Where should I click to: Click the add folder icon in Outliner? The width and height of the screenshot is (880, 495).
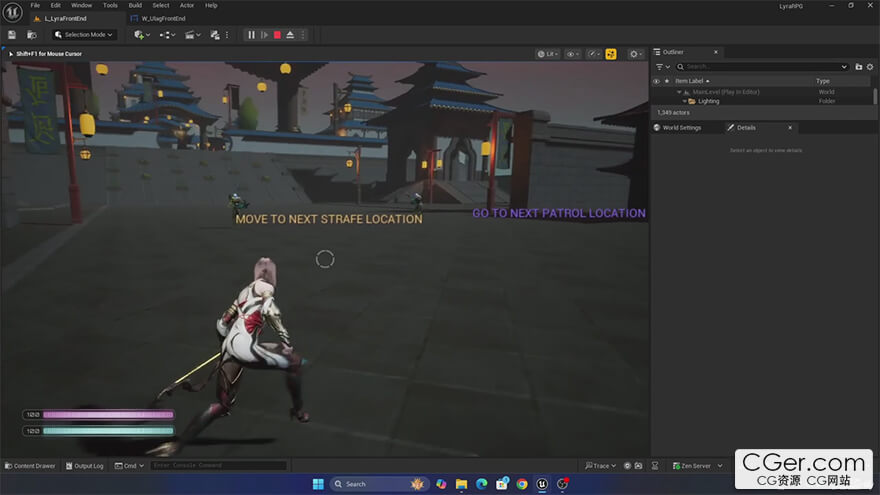(x=858, y=67)
